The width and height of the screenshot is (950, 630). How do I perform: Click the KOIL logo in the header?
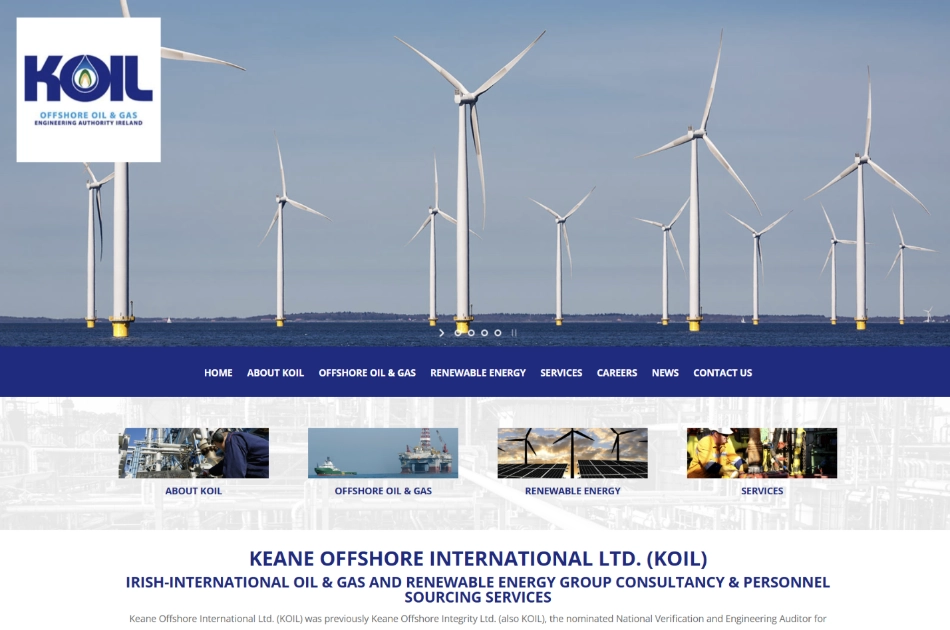tap(88, 90)
